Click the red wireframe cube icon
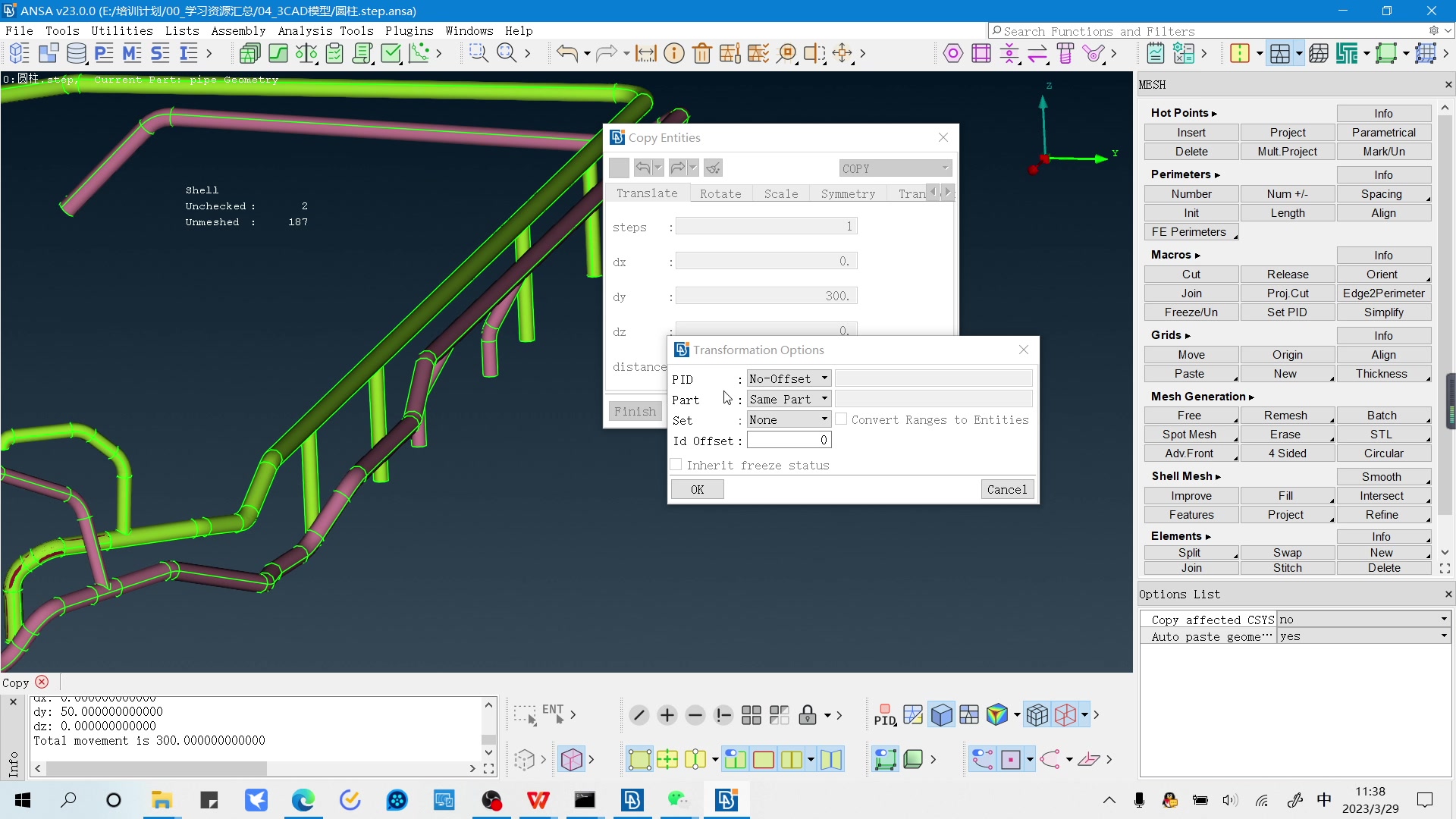This screenshot has width=1456, height=819. tap(1065, 715)
